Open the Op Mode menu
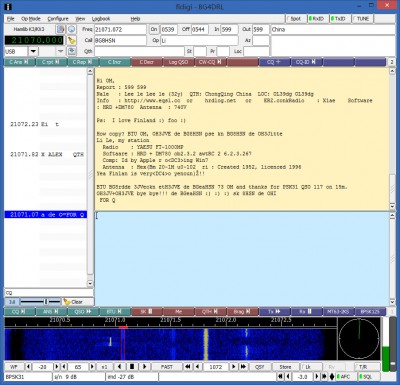Image resolution: width=400 pixels, height=385 pixels. pos(31,19)
